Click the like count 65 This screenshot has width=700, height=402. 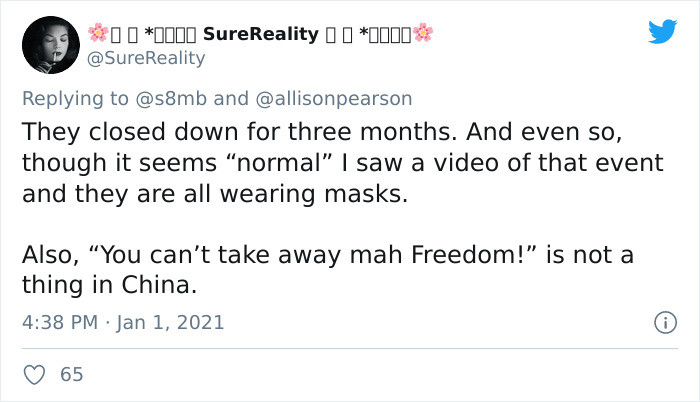[x=72, y=374]
